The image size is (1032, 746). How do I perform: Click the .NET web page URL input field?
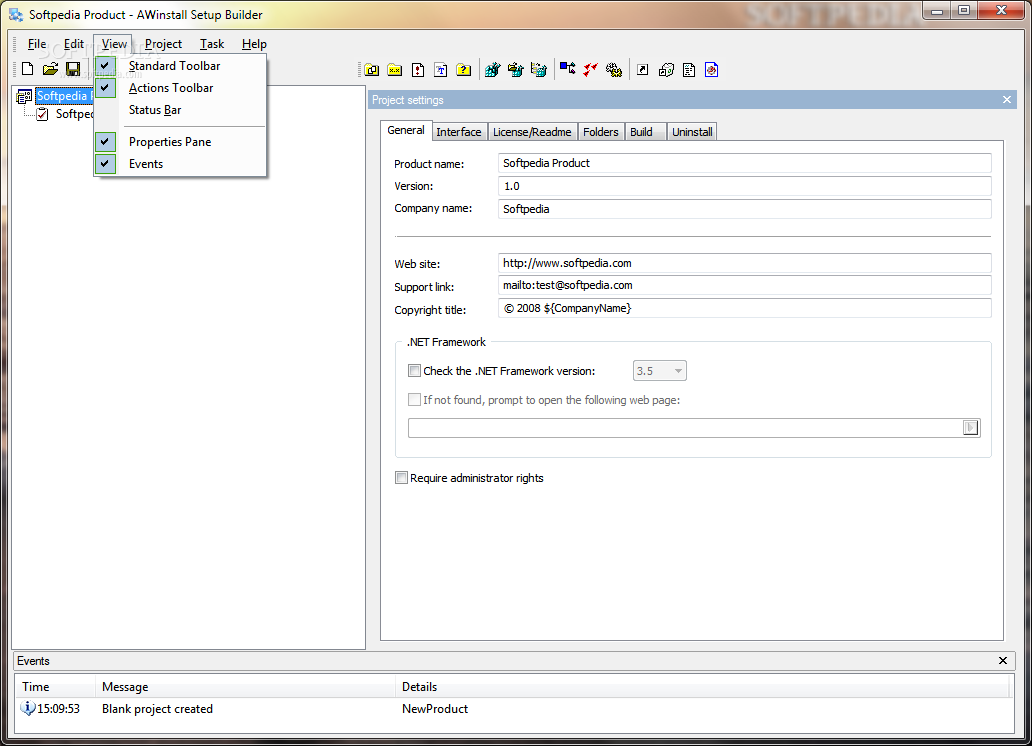coord(685,428)
